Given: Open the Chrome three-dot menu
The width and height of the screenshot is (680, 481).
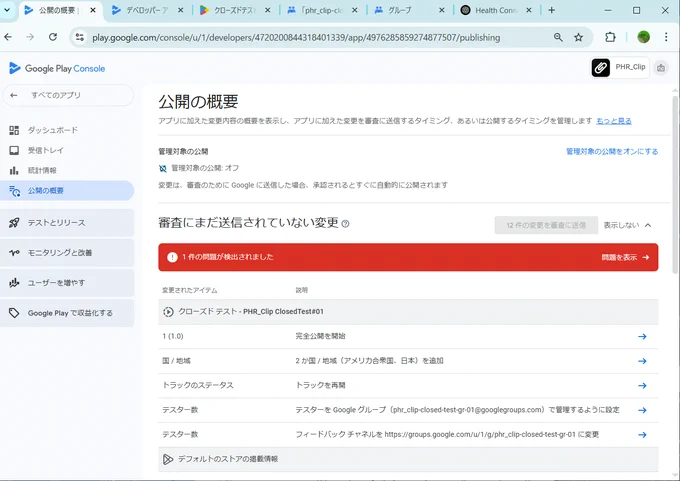Looking at the screenshot, I should pos(666,37).
